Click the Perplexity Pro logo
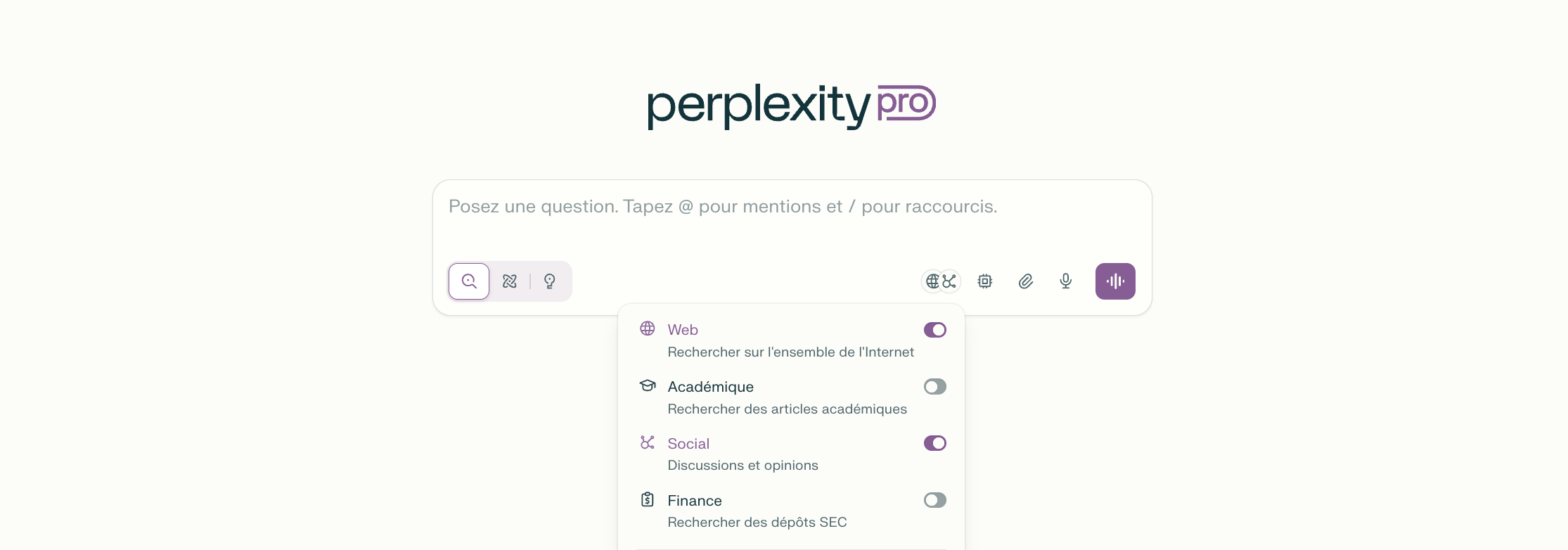The height and width of the screenshot is (550, 1568). tap(790, 104)
